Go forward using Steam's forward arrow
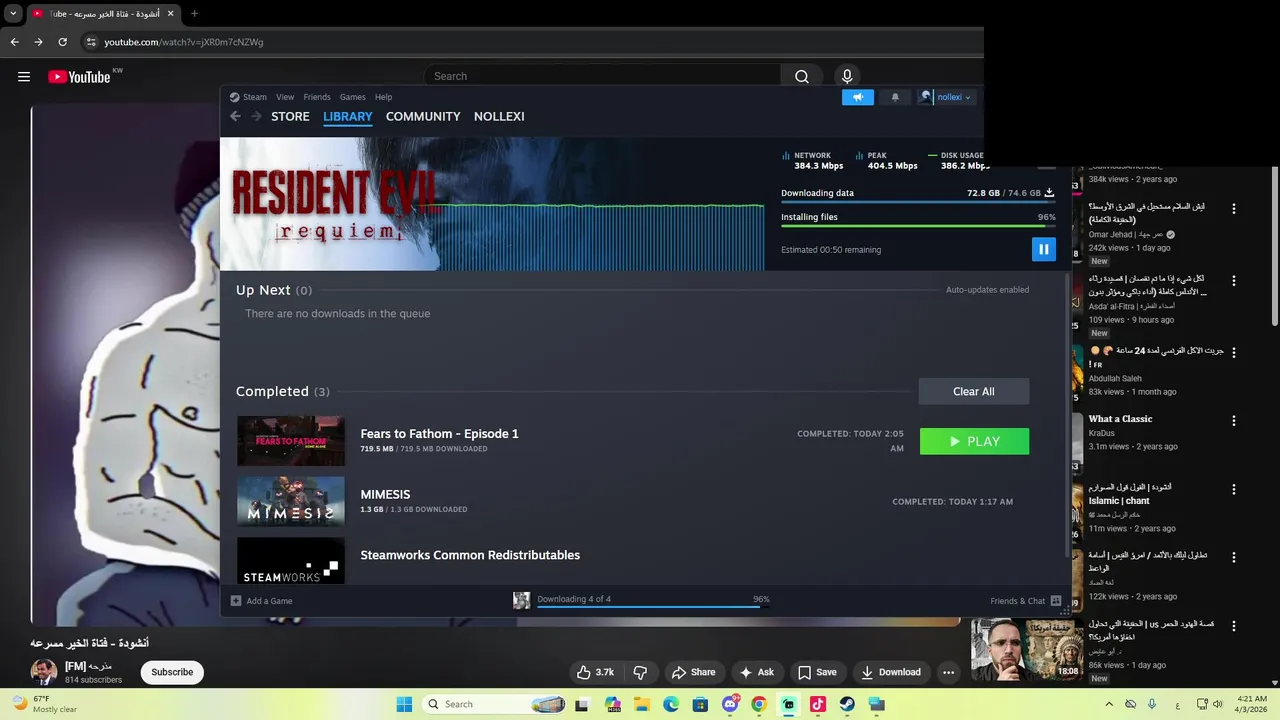1280x720 pixels. tap(256, 116)
